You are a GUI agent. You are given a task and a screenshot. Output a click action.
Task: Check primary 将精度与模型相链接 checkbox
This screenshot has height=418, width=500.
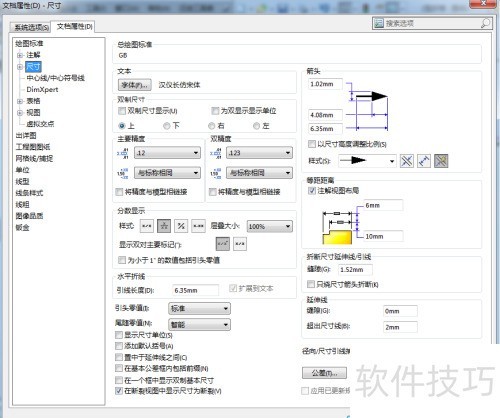coord(119,192)
